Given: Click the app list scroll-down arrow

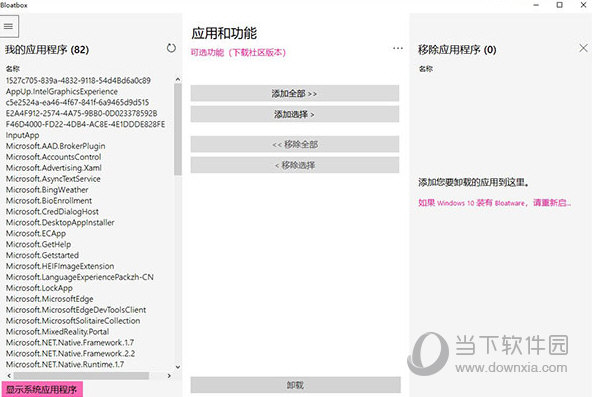Looking at the screenshot, I should (177, 367).
